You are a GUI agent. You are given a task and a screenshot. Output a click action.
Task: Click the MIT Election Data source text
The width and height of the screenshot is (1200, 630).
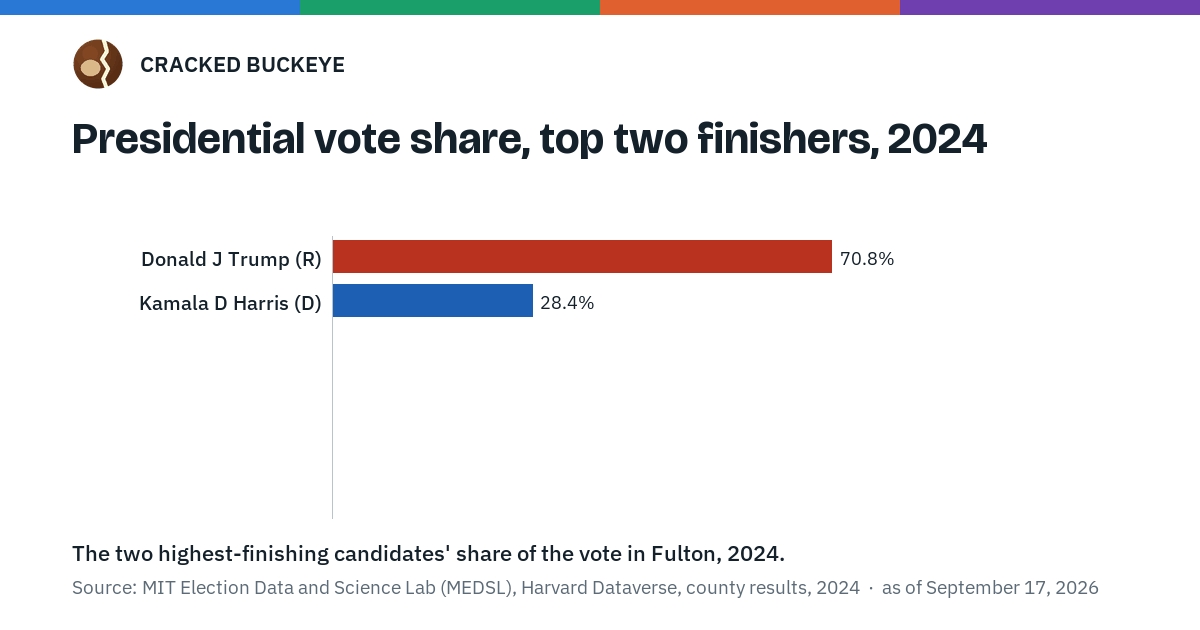point(327,588)
